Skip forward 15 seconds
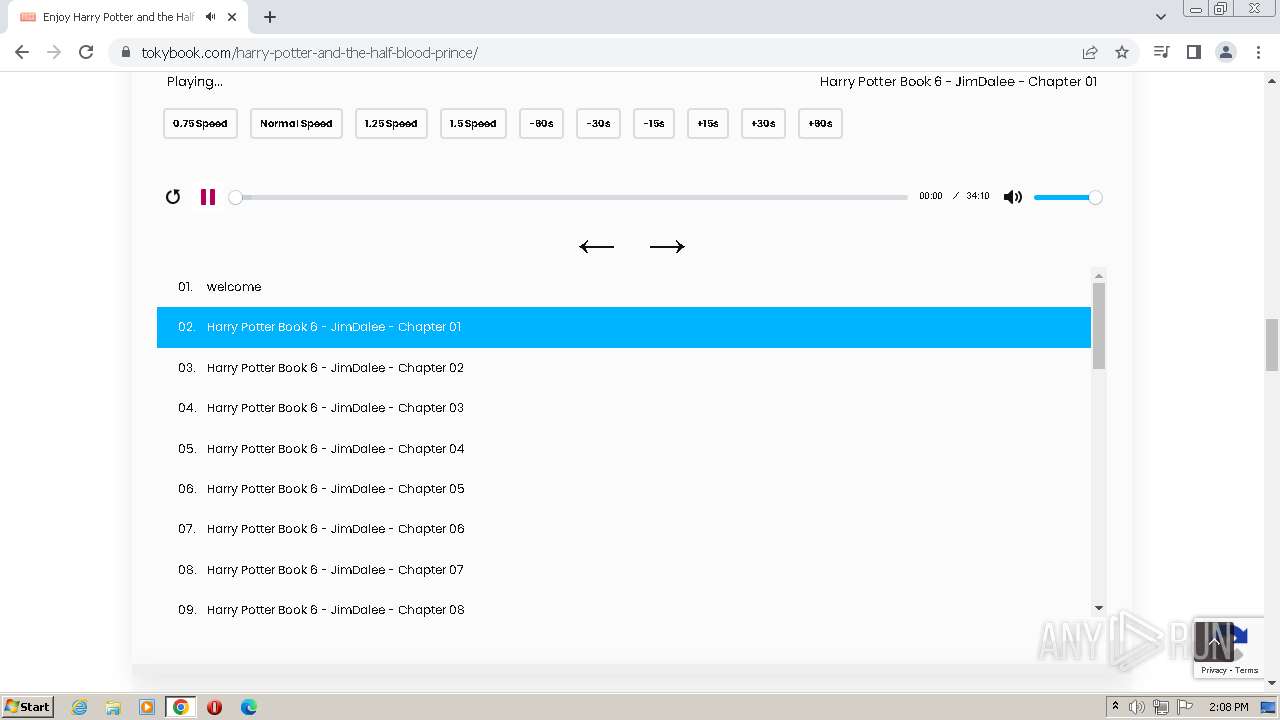1280x720 pixels. pos(708,124)
